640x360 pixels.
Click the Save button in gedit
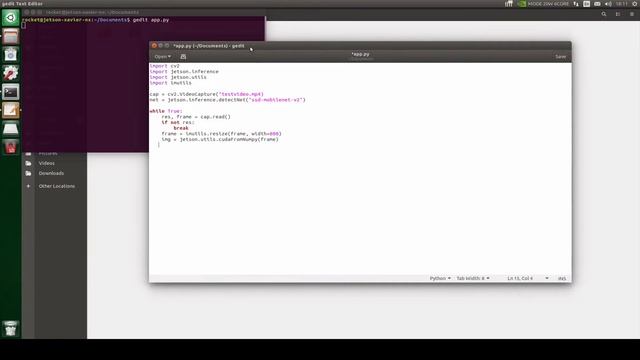[560, 57]
